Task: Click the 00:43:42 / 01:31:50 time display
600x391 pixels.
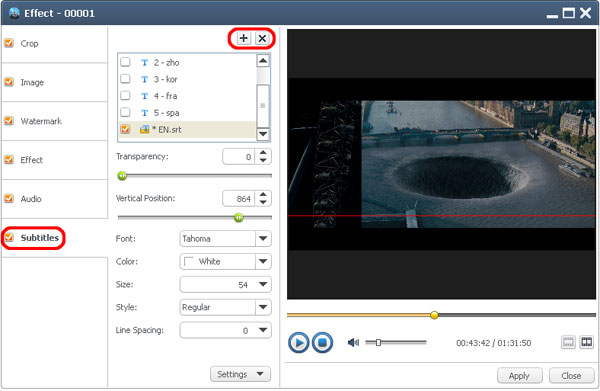Action: point(494,343)
